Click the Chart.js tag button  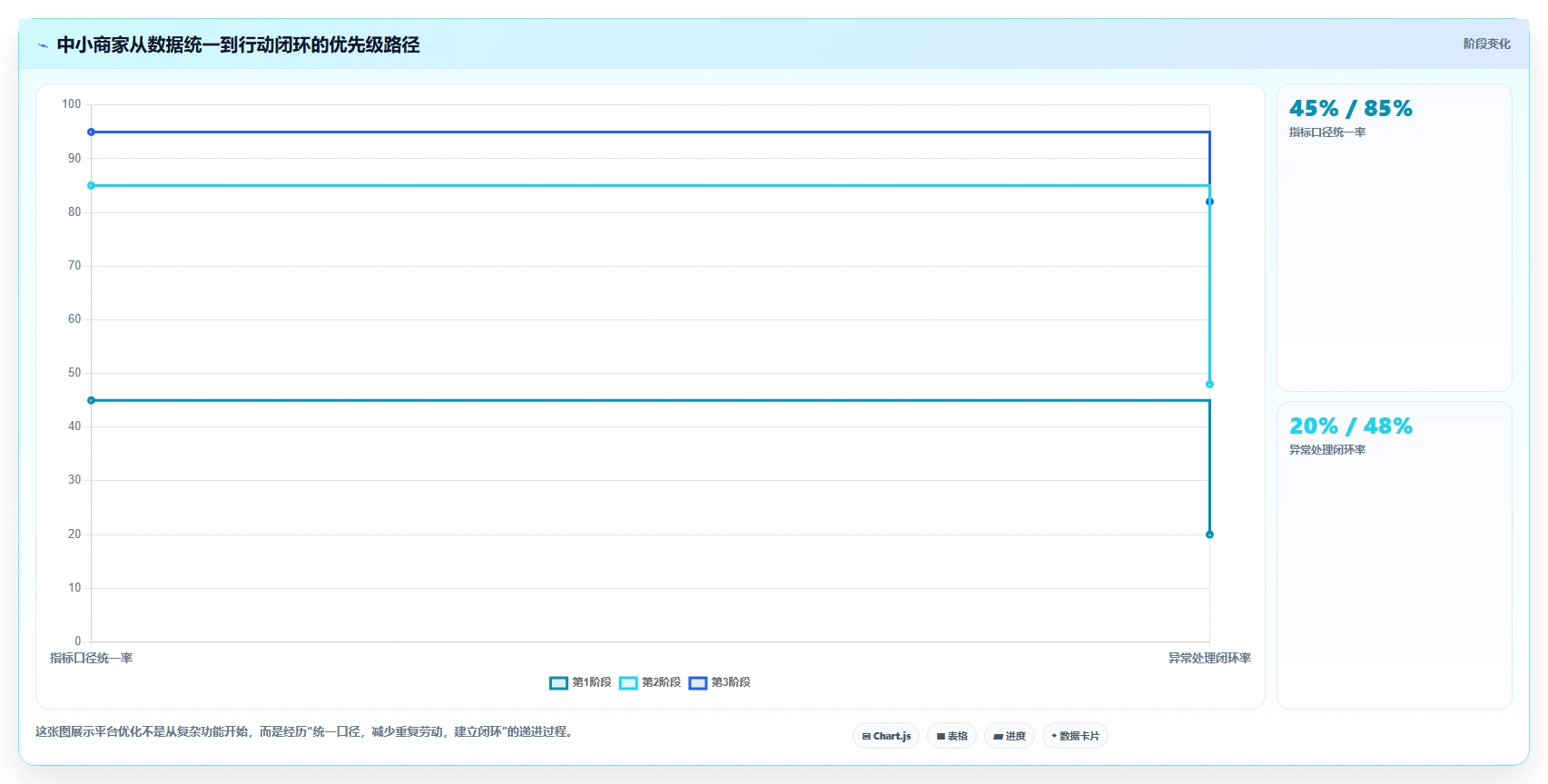pyautogui.click(x=886, y=736)
